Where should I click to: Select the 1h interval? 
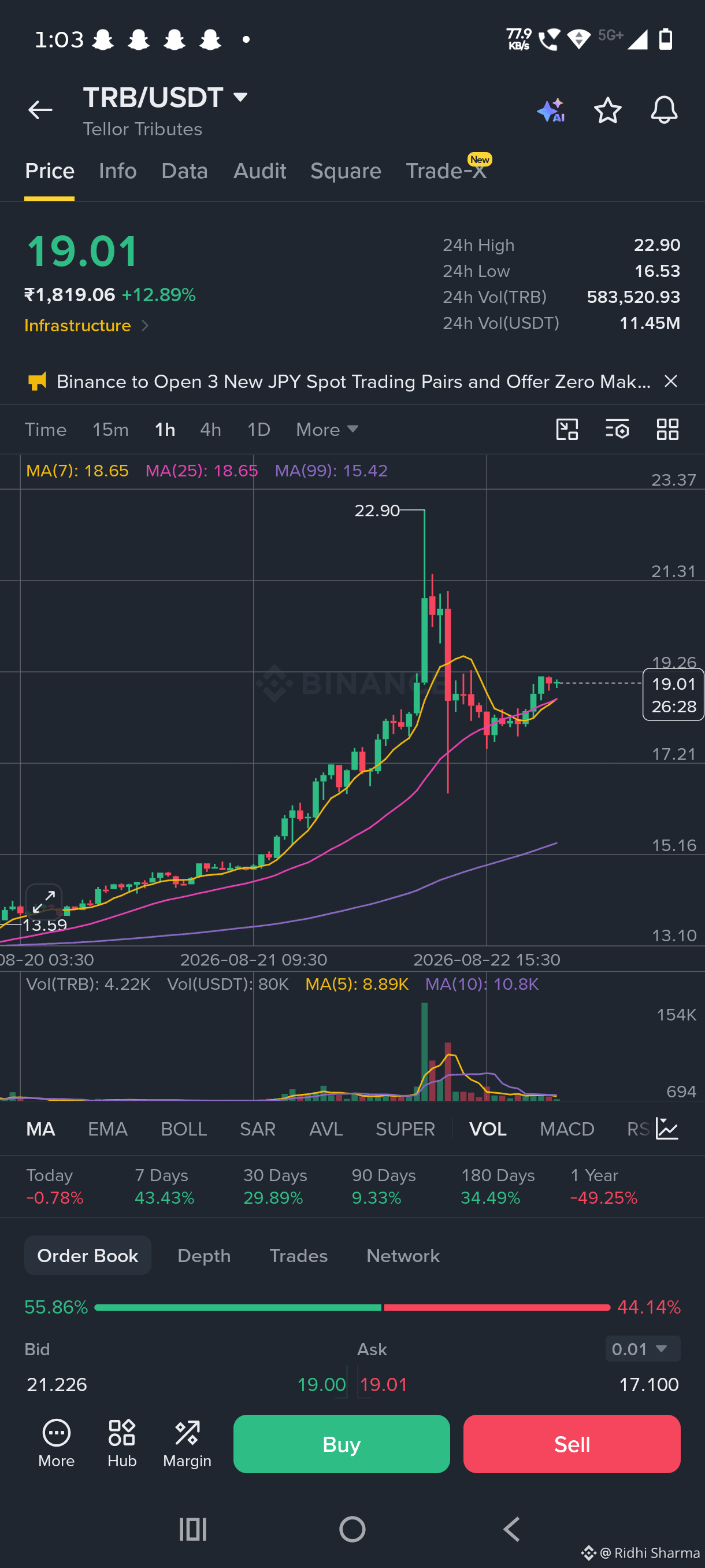165,430
